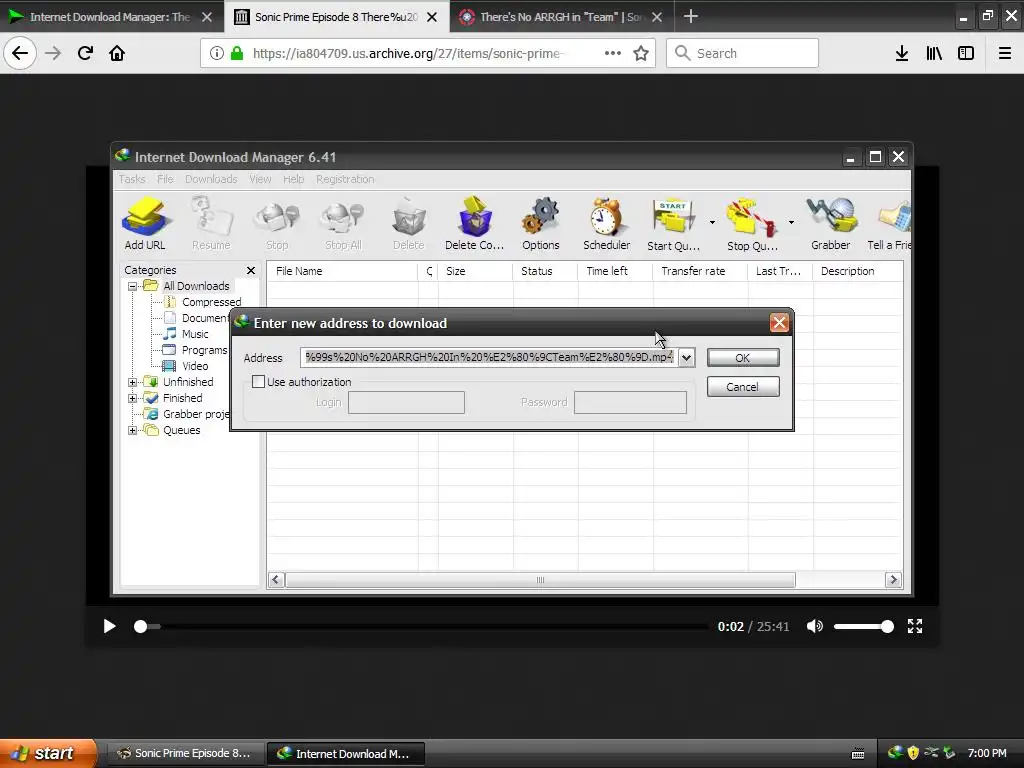Click the Address input field

(488, 357)
